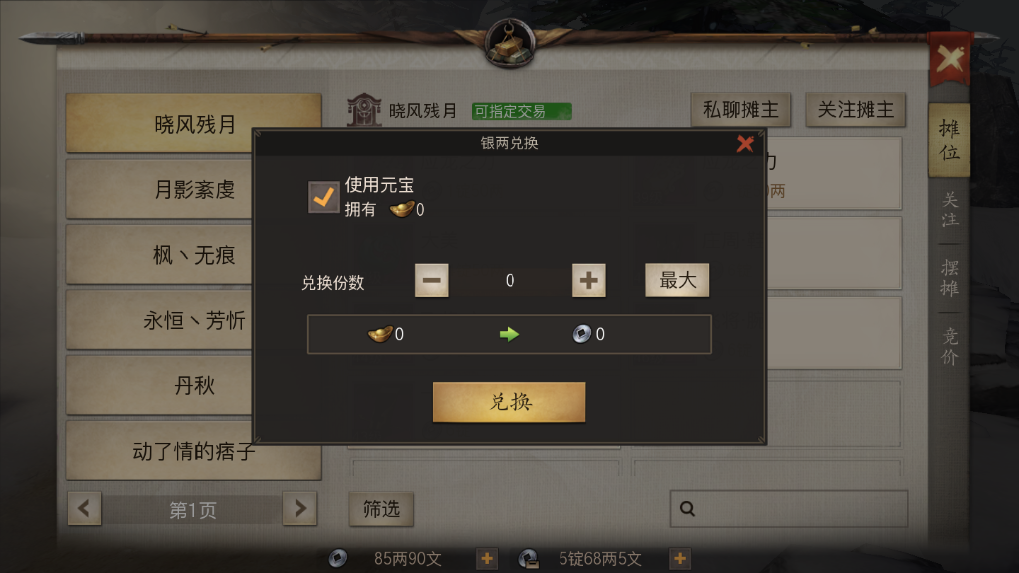The image size is (1019, 573).
Task: Go to the previous stall list page
Action: click(84, 508)
